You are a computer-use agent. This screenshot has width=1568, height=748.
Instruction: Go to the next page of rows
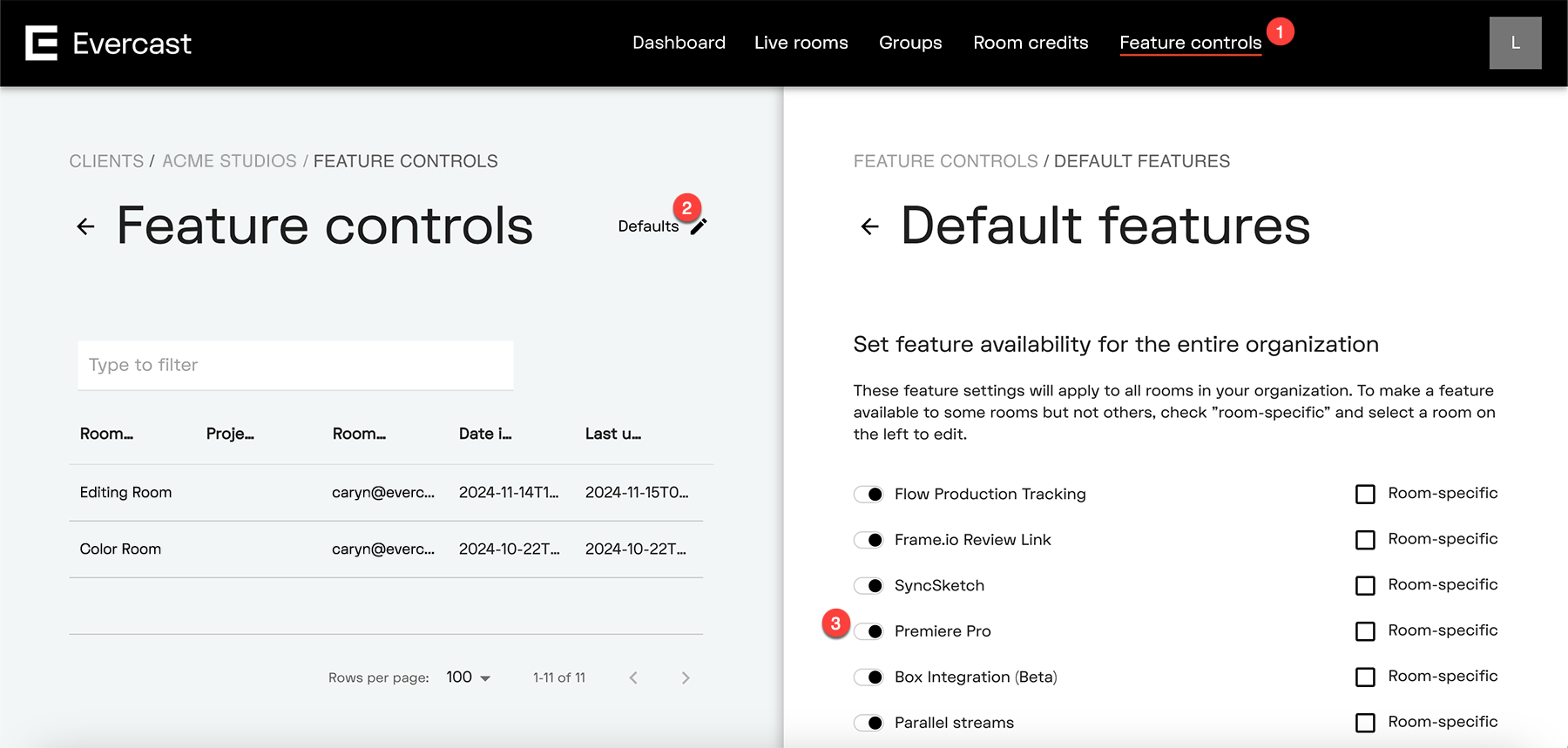(686, 677)
